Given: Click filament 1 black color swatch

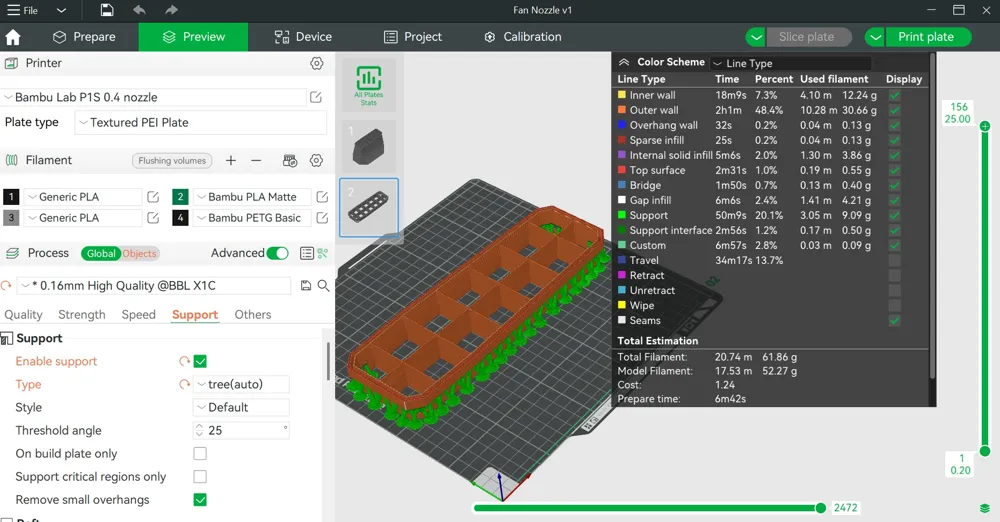Looking at the screenshot, I should tap(11, 197).
